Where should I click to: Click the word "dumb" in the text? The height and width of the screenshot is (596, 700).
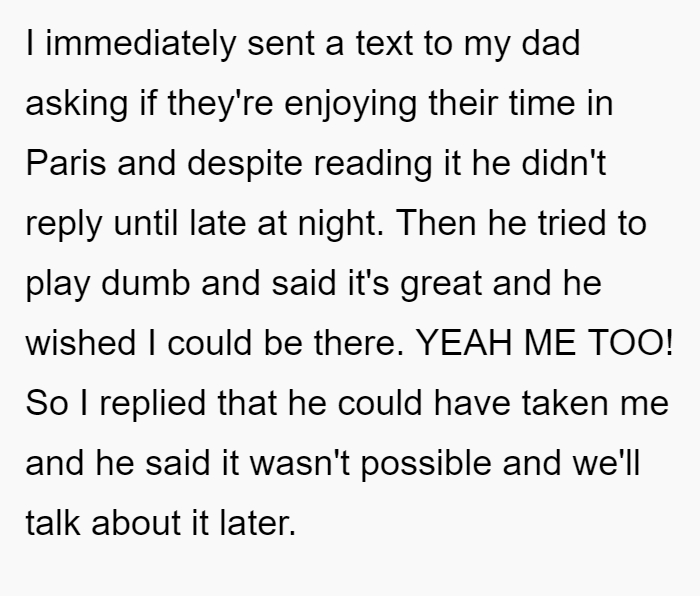click(146, 283)
